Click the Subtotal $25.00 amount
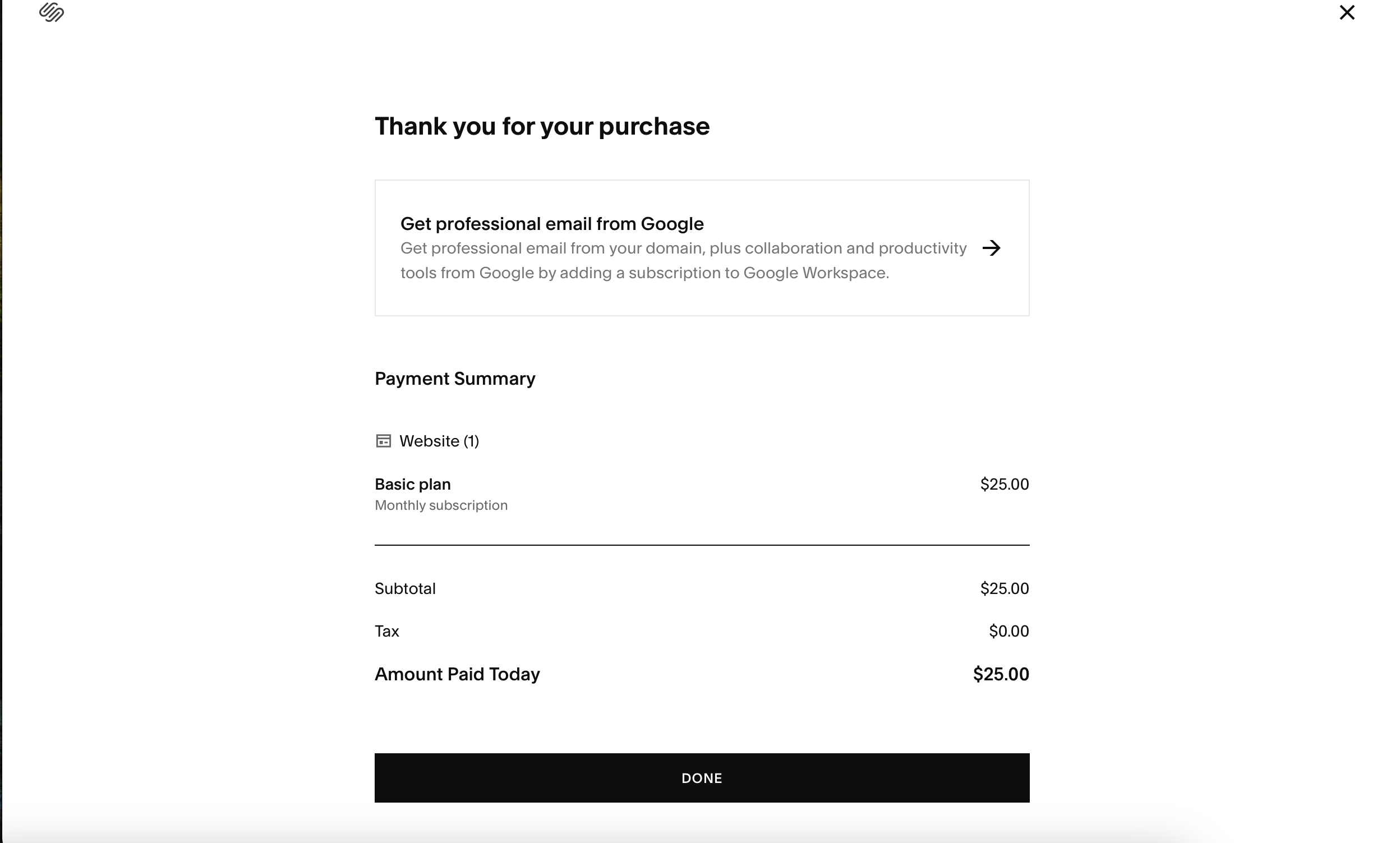1400x843 pixels. coord(1004,588)
